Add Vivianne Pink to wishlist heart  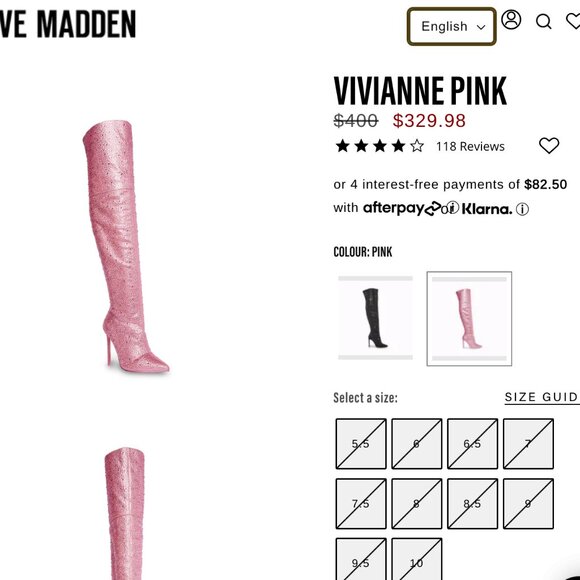click(x=549, y=145)
